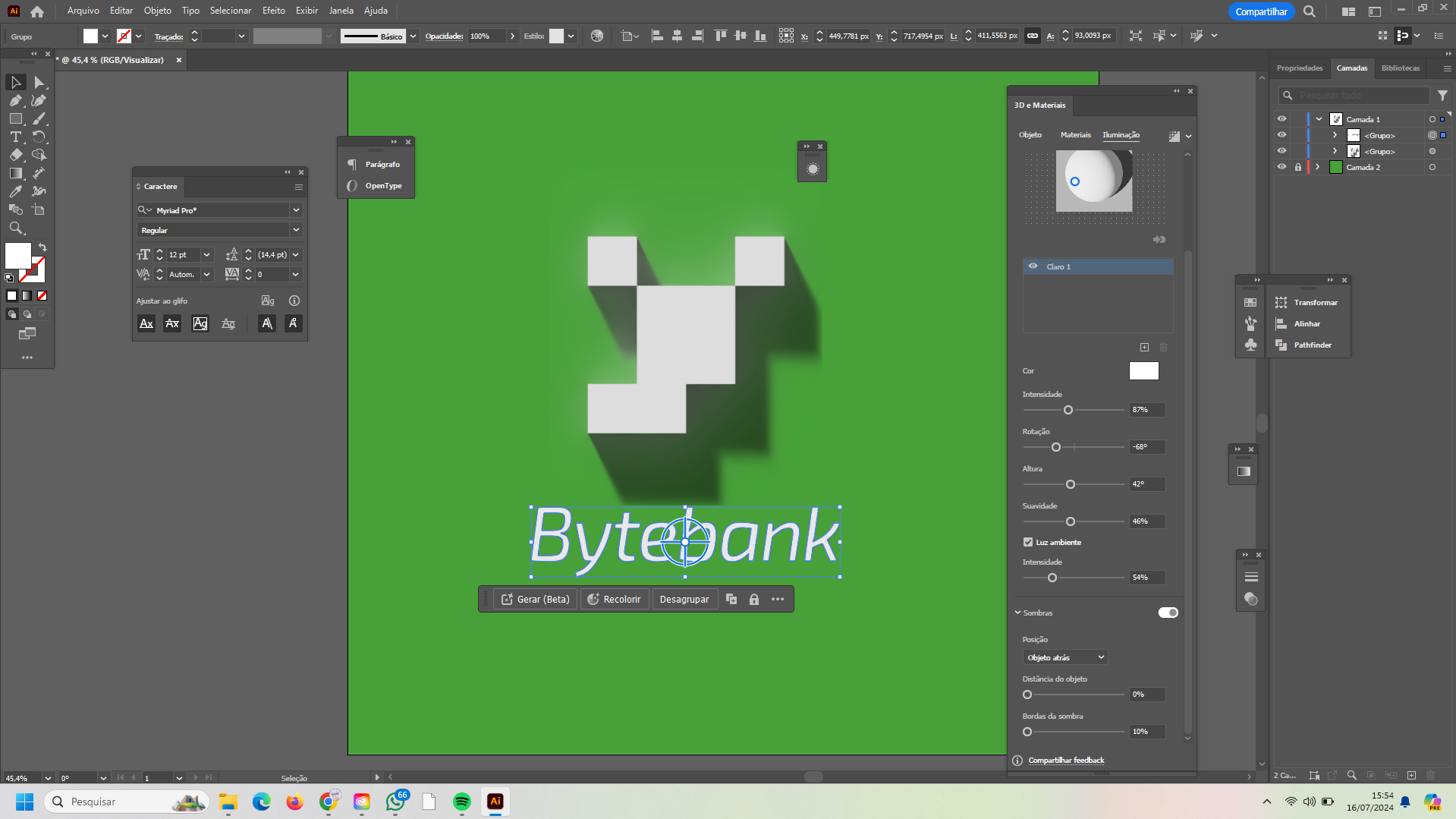Image resolution: width=1456 pixels, height=819 pixels.
Task: Click the Gerar (Beta) button
Action: (535, 600)
